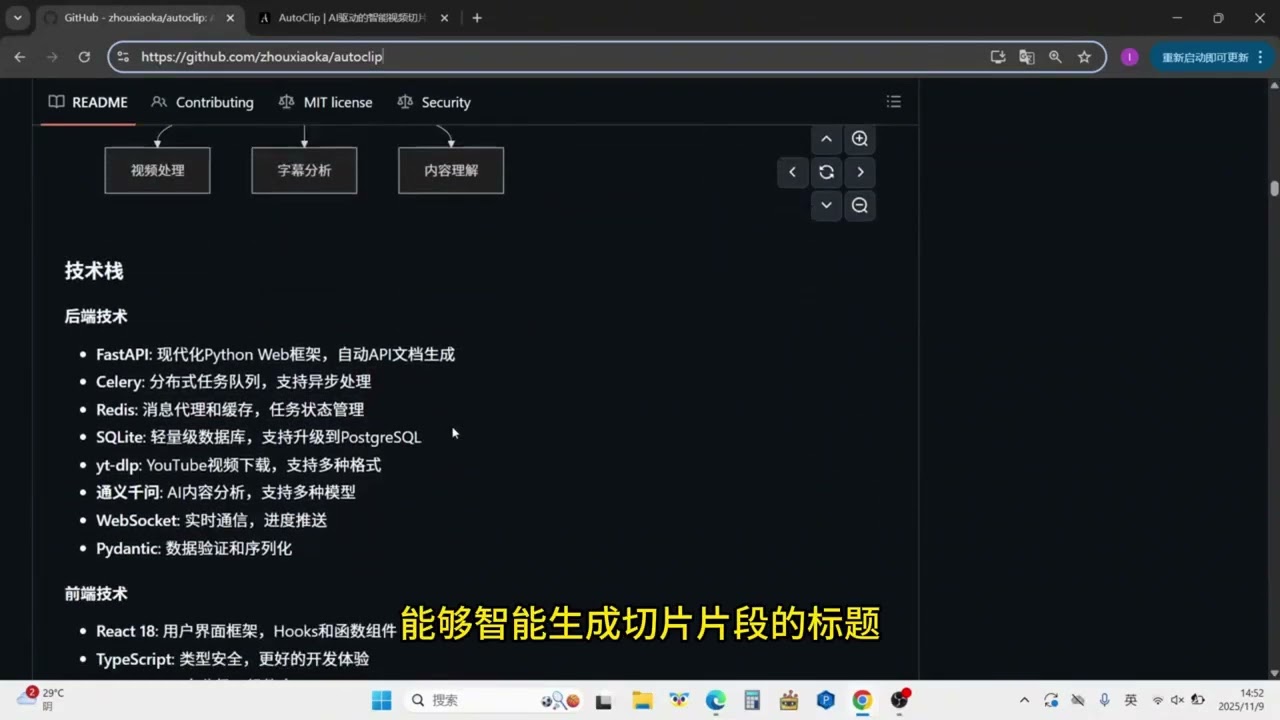Open the README outline list icon
Image resolution: width=1280 pixels, height=720 pixels.
point(894,102)
